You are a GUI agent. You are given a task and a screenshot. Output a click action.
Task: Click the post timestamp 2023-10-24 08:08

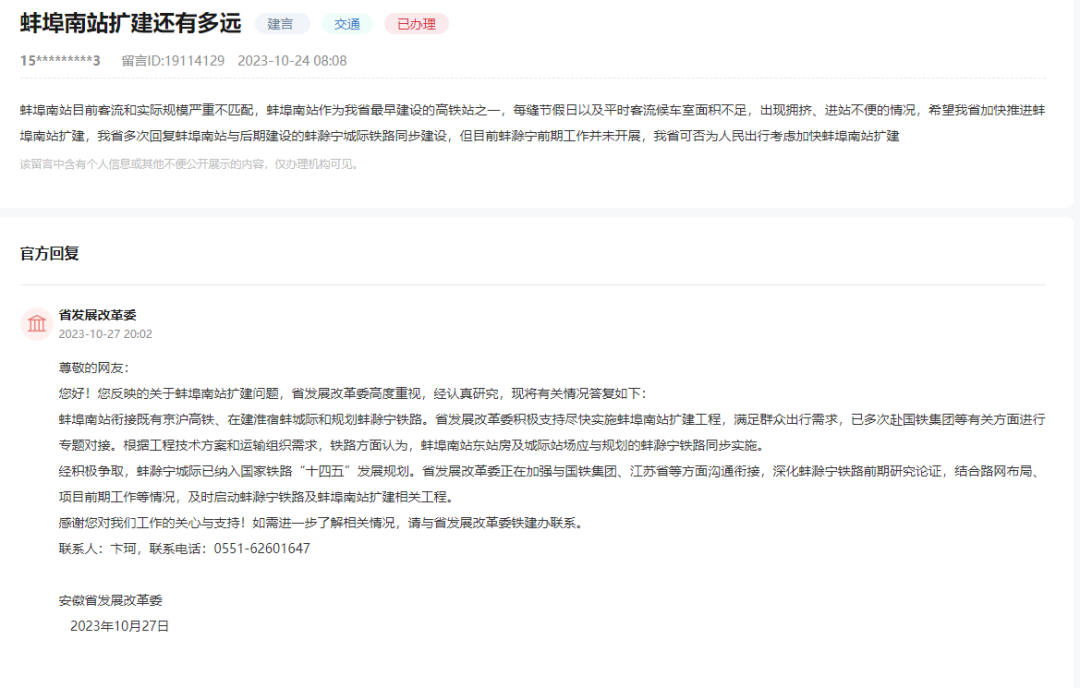tap(292, 61)
